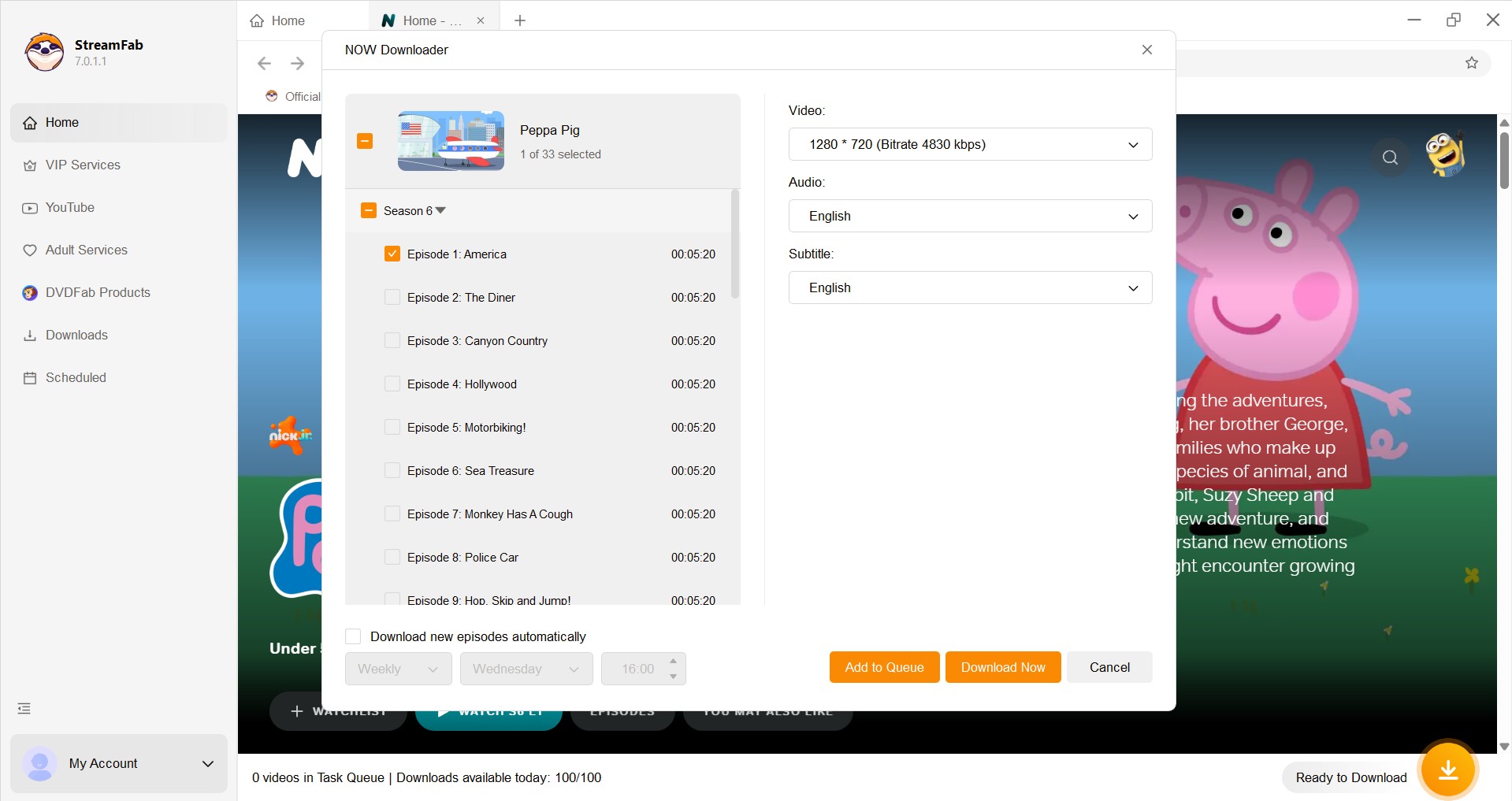Click the bookmark star icon
The height and width of the screenshot is (801, 1512).
(1471, 63)
